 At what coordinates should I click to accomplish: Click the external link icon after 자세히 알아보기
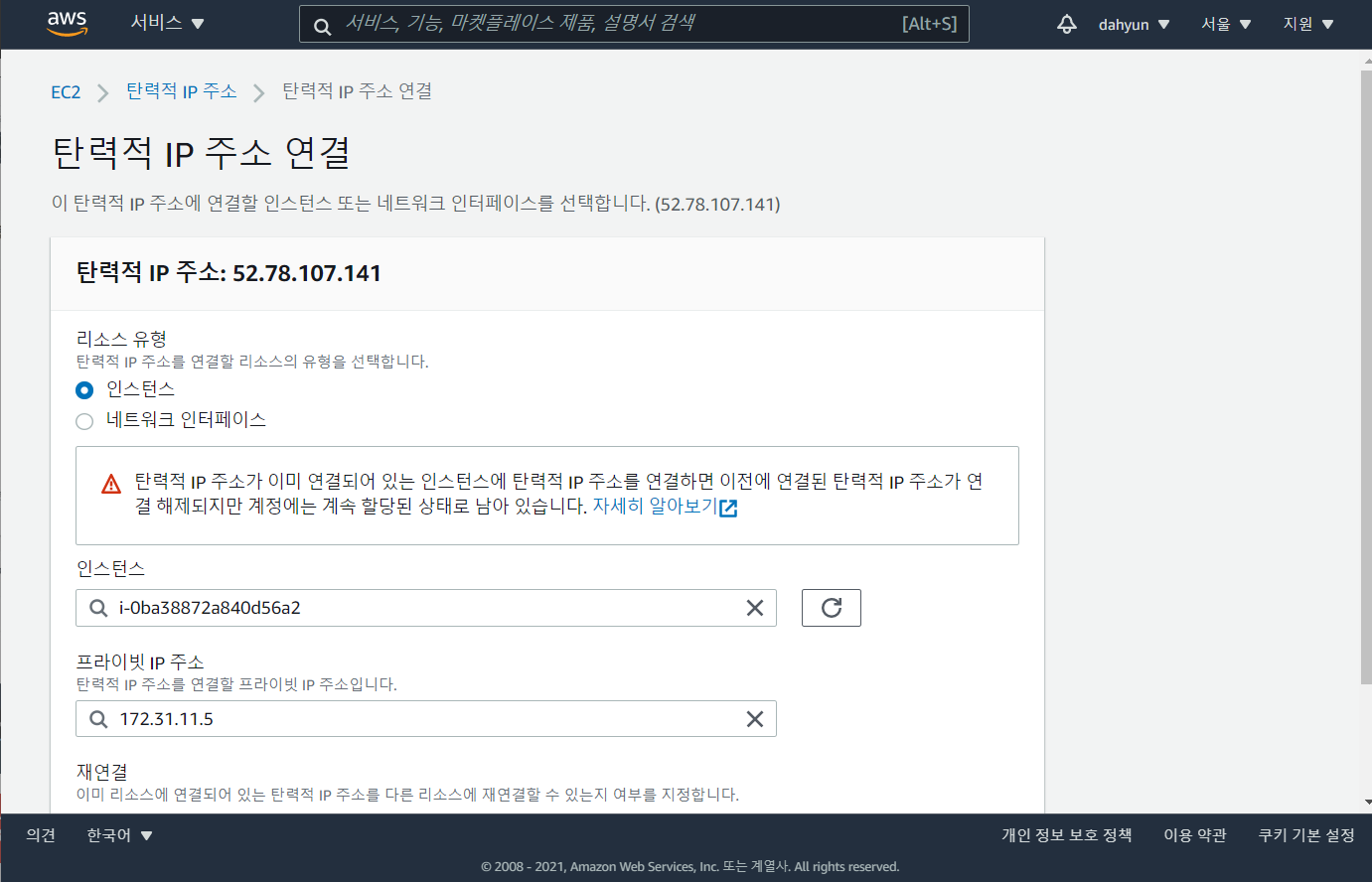point(728,509)
